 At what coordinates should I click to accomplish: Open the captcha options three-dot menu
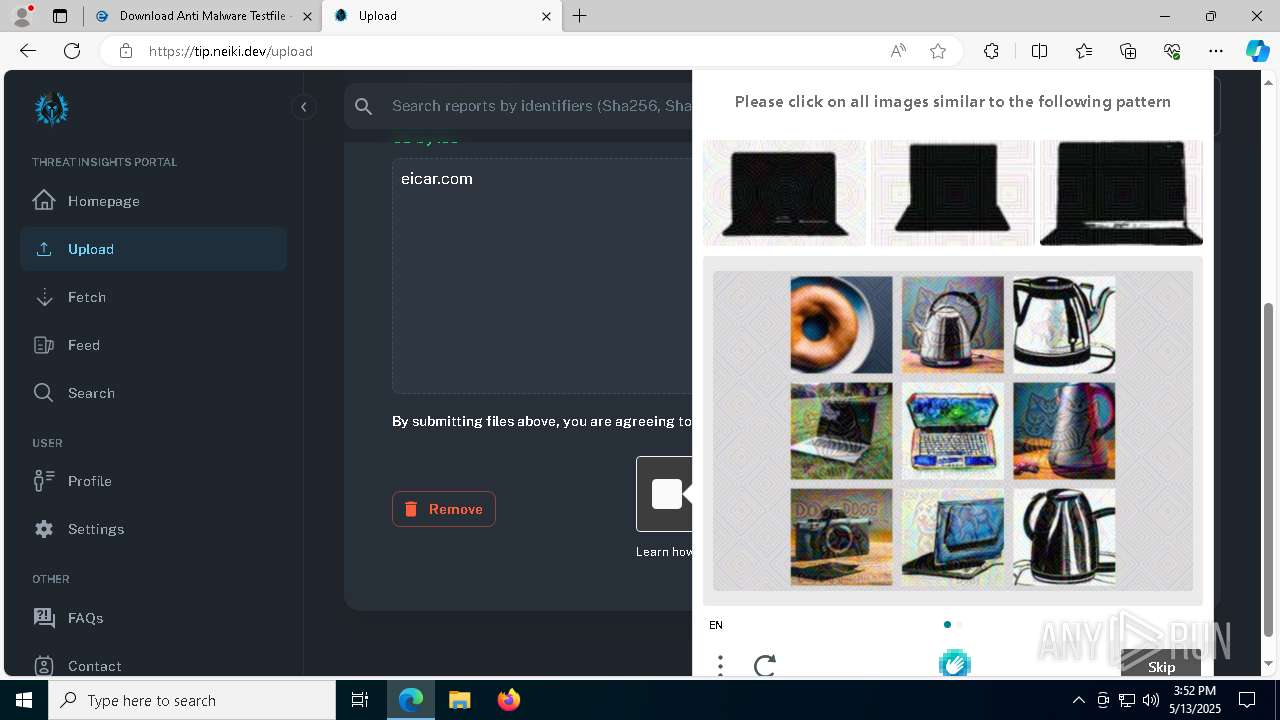(x=720, y=665)
